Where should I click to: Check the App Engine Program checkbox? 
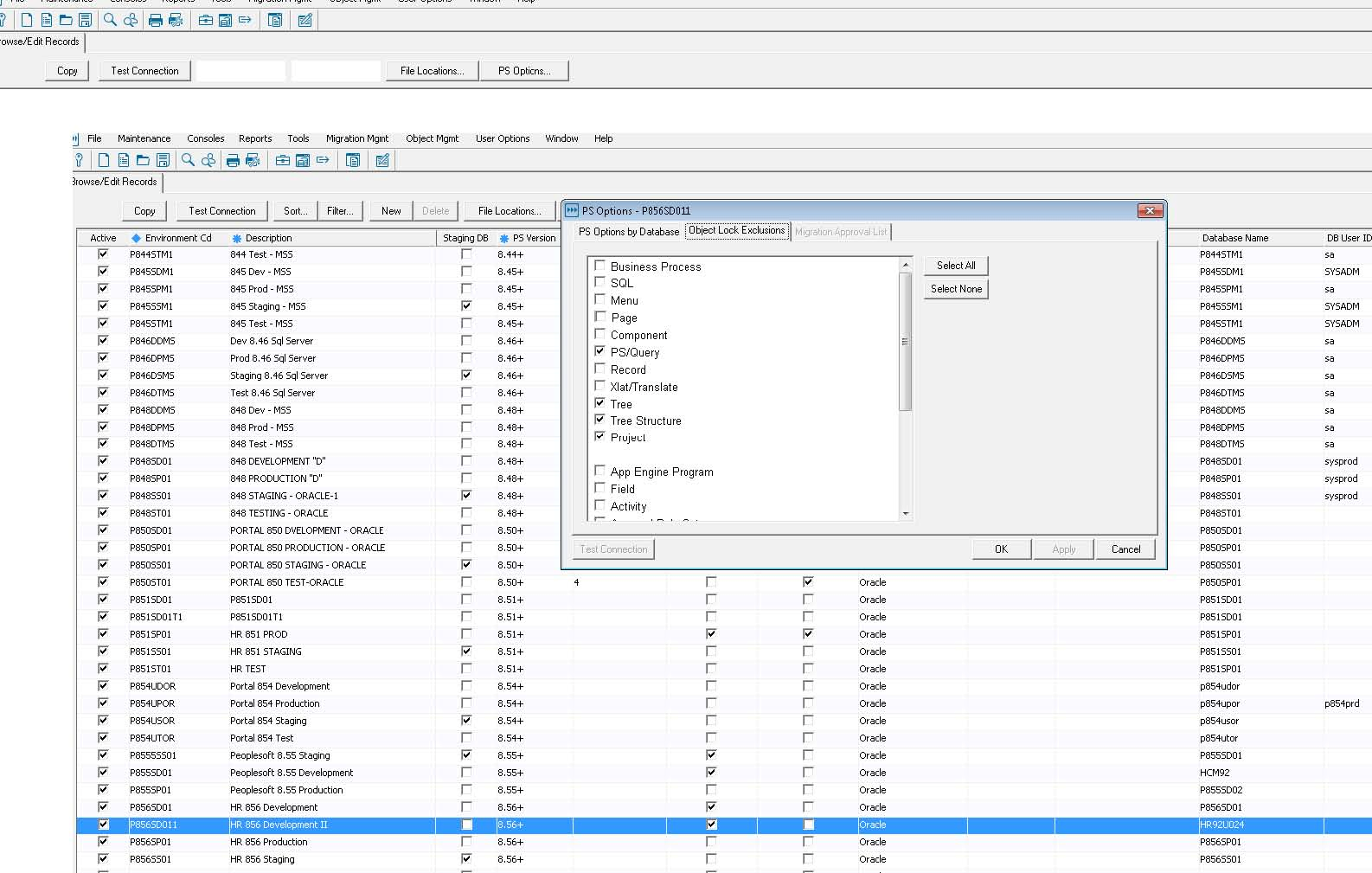(599, 471)
